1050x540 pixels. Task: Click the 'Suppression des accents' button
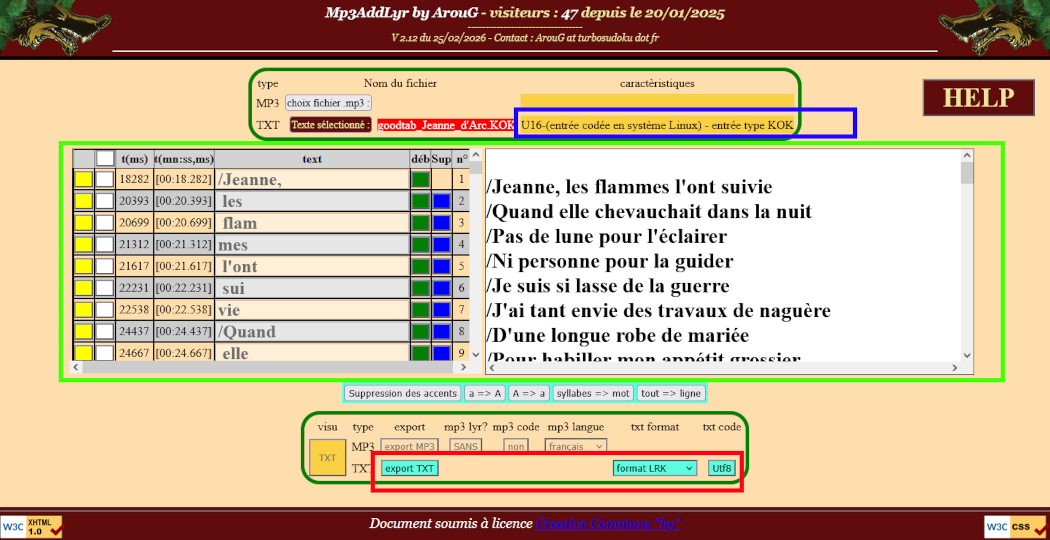(x=402, y=394)
